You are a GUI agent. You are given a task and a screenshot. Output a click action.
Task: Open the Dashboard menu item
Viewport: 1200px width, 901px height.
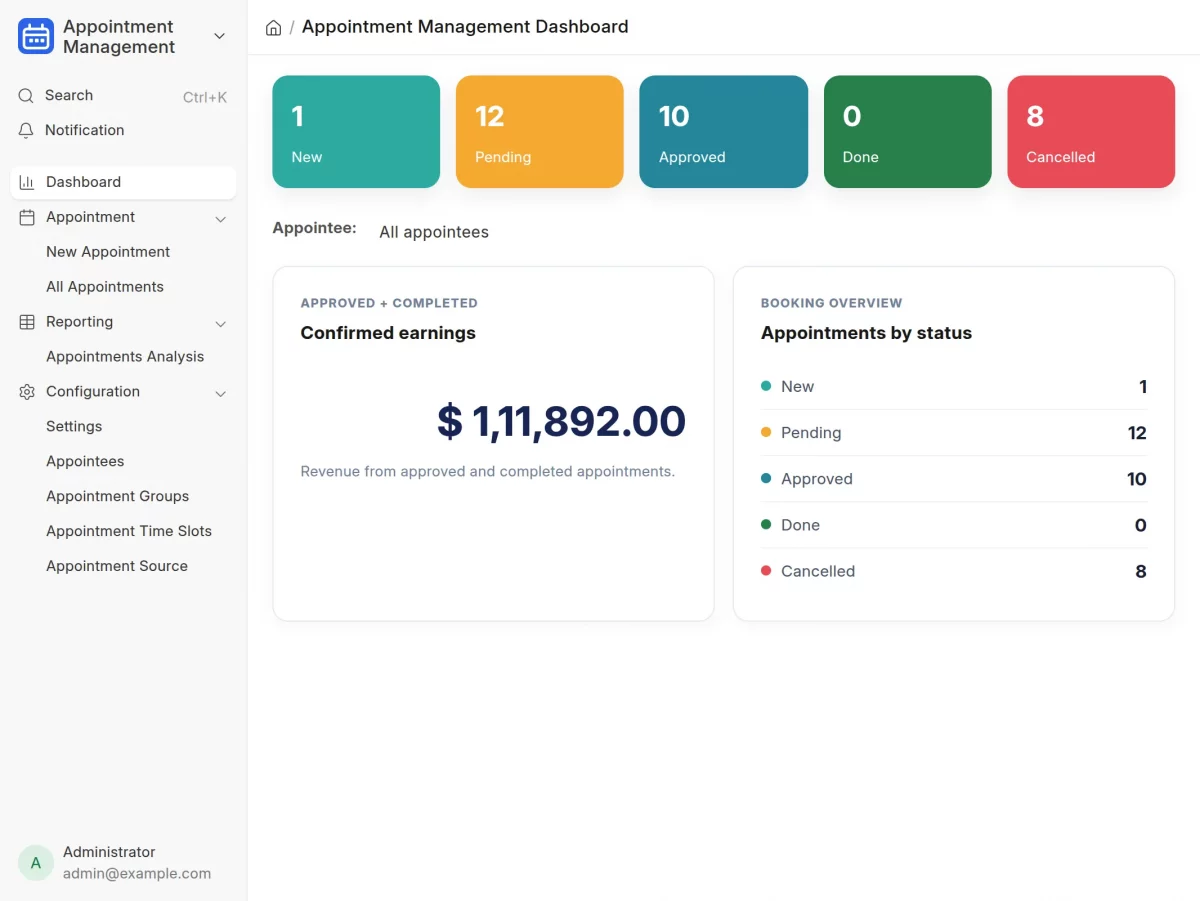tap(123, 182)
